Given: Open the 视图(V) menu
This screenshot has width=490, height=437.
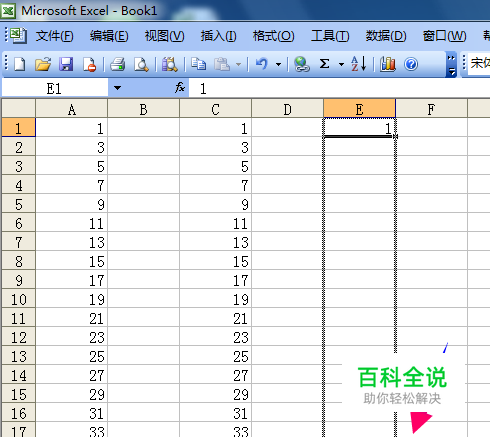Looking at the screenshot, I should [x=164, y=36].
